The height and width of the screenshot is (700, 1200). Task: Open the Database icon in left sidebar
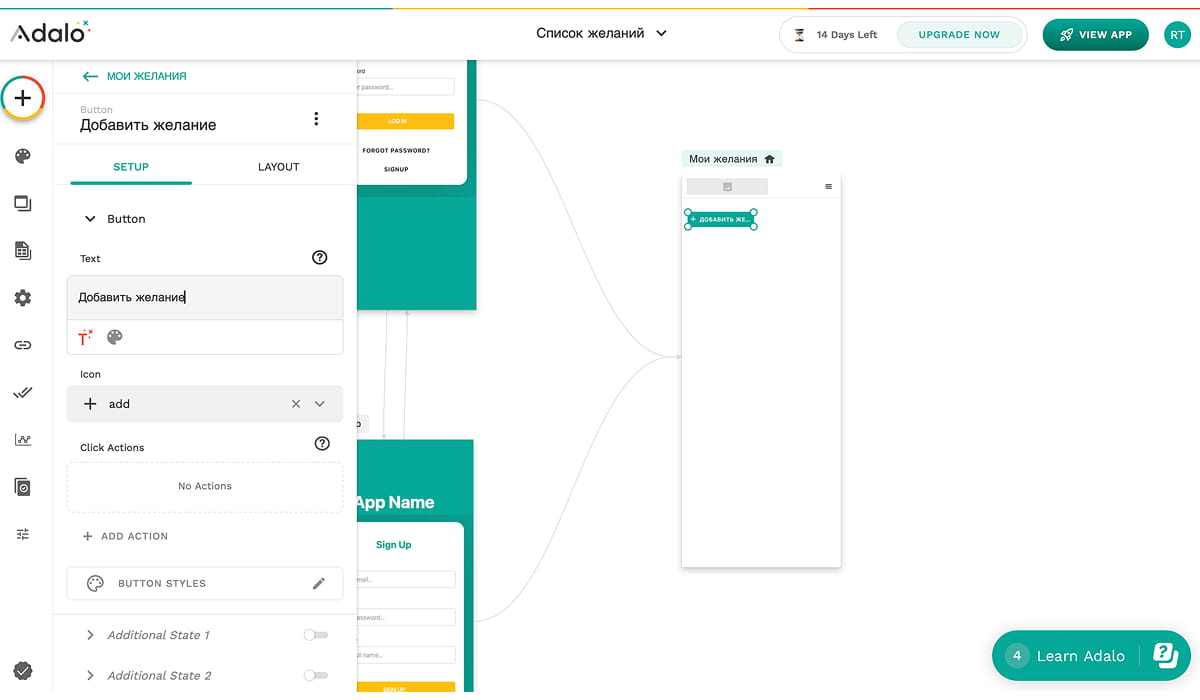(23, 250)
